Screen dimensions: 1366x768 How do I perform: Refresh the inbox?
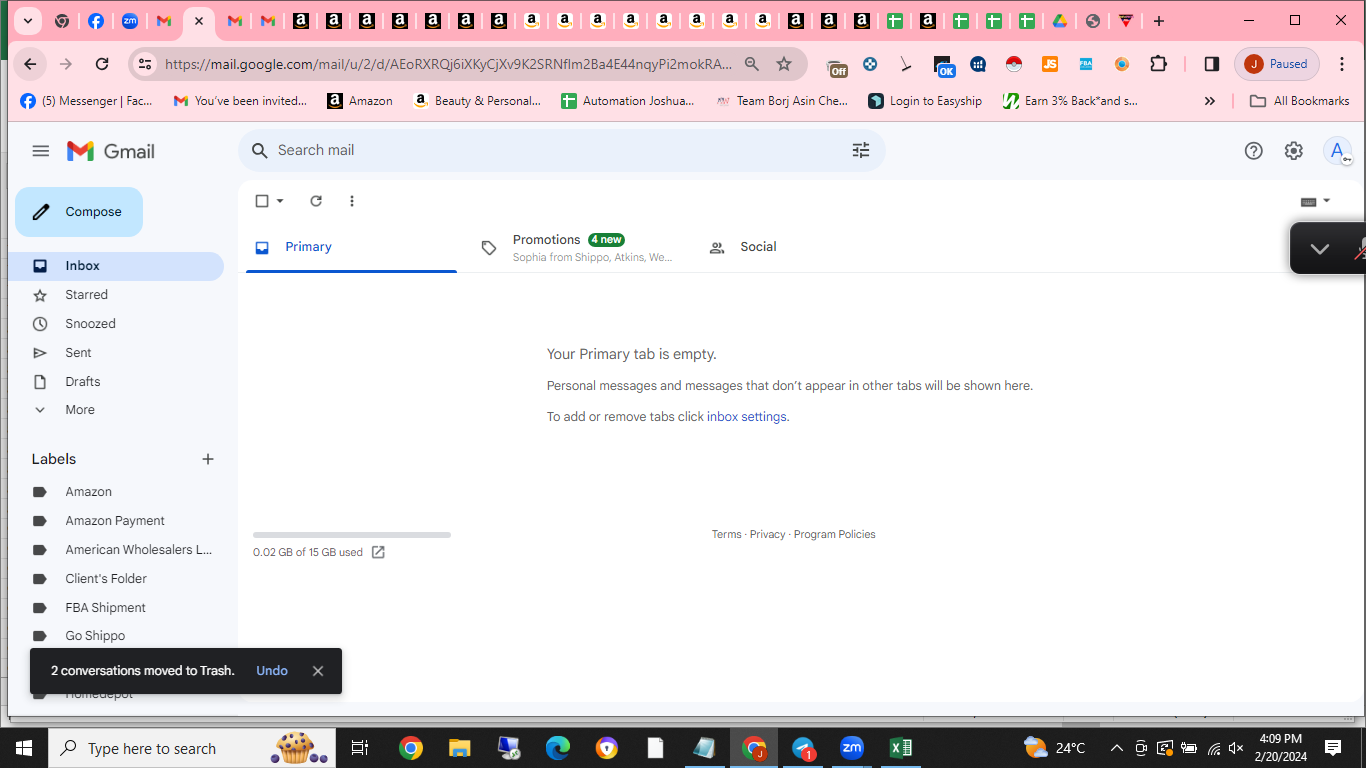pyautogui.click(x=316, y=201)
